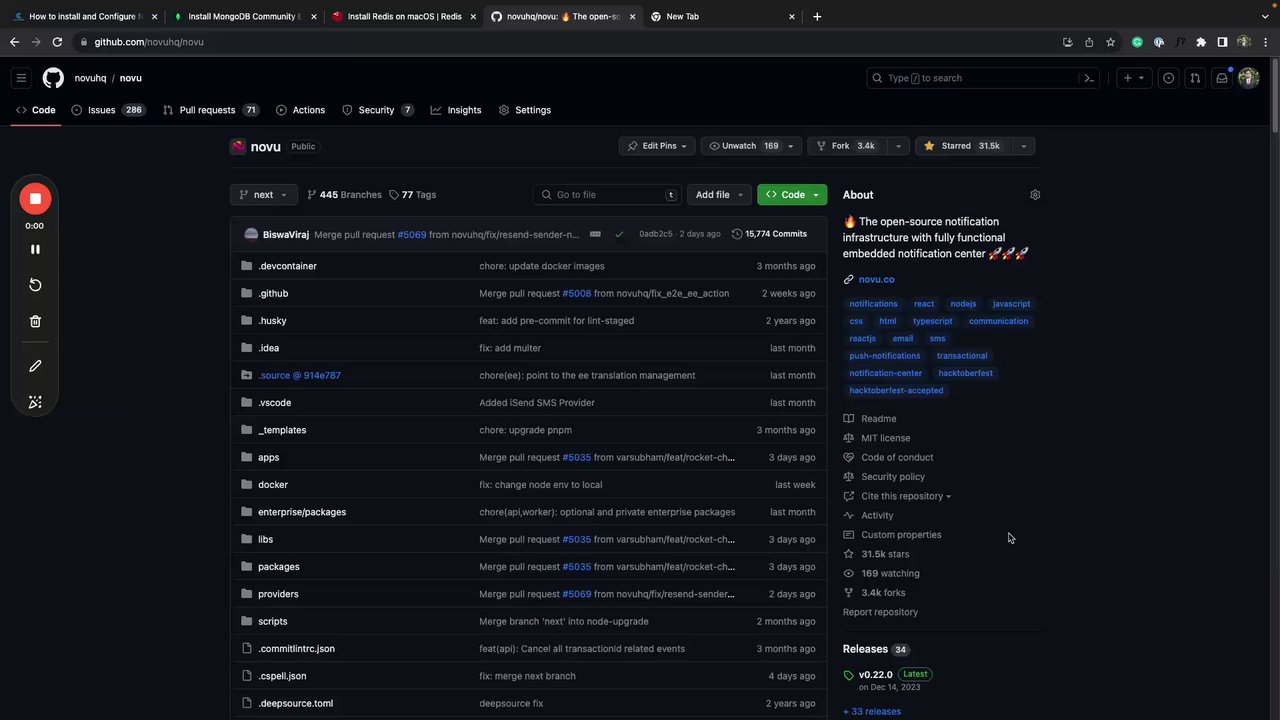Switch to the Issues tab
The width and height of the screenshot is (1280, 720).
(x=108, y=110)
